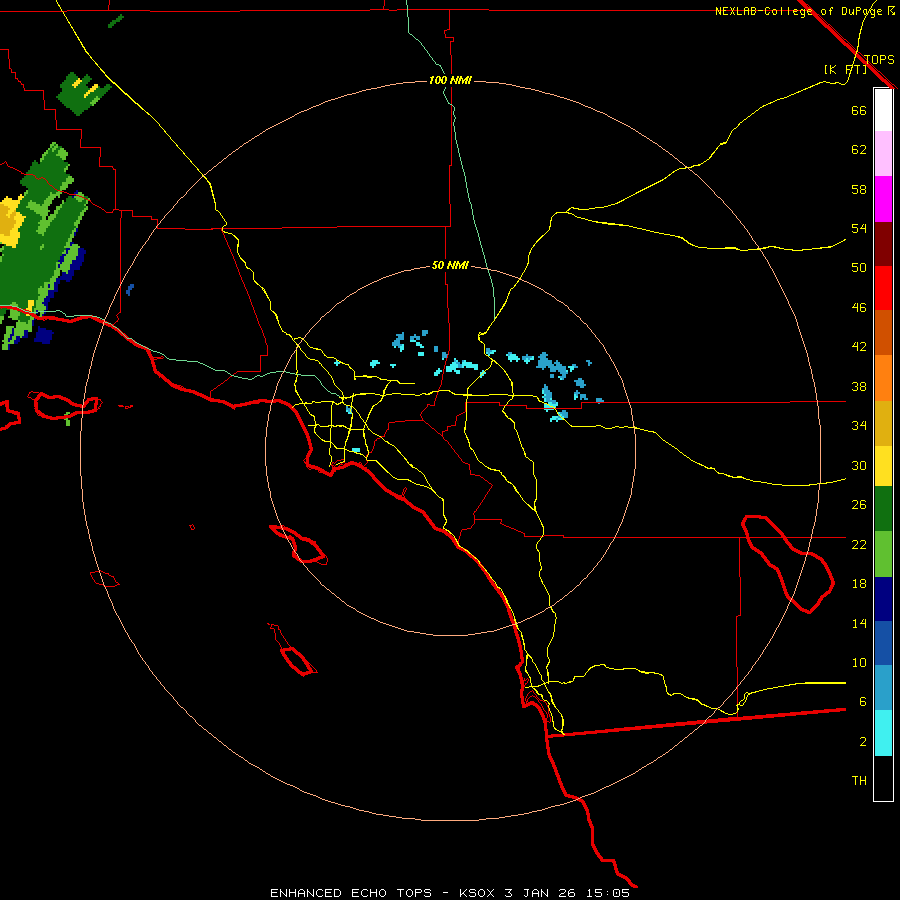
Task: Click the bright orange legend swatch
Action: point(883,378)
